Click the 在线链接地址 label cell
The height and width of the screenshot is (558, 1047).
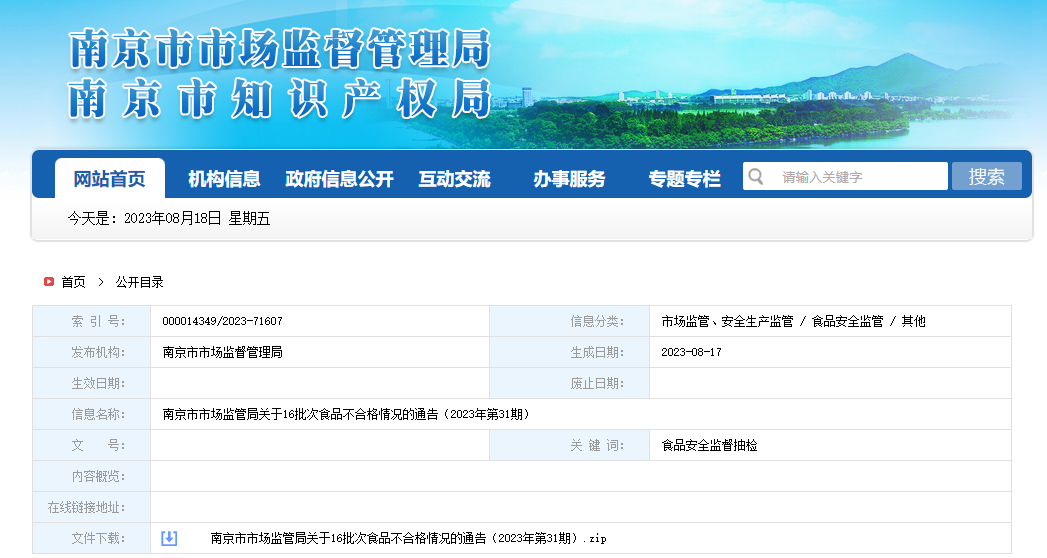pos(91,507)
